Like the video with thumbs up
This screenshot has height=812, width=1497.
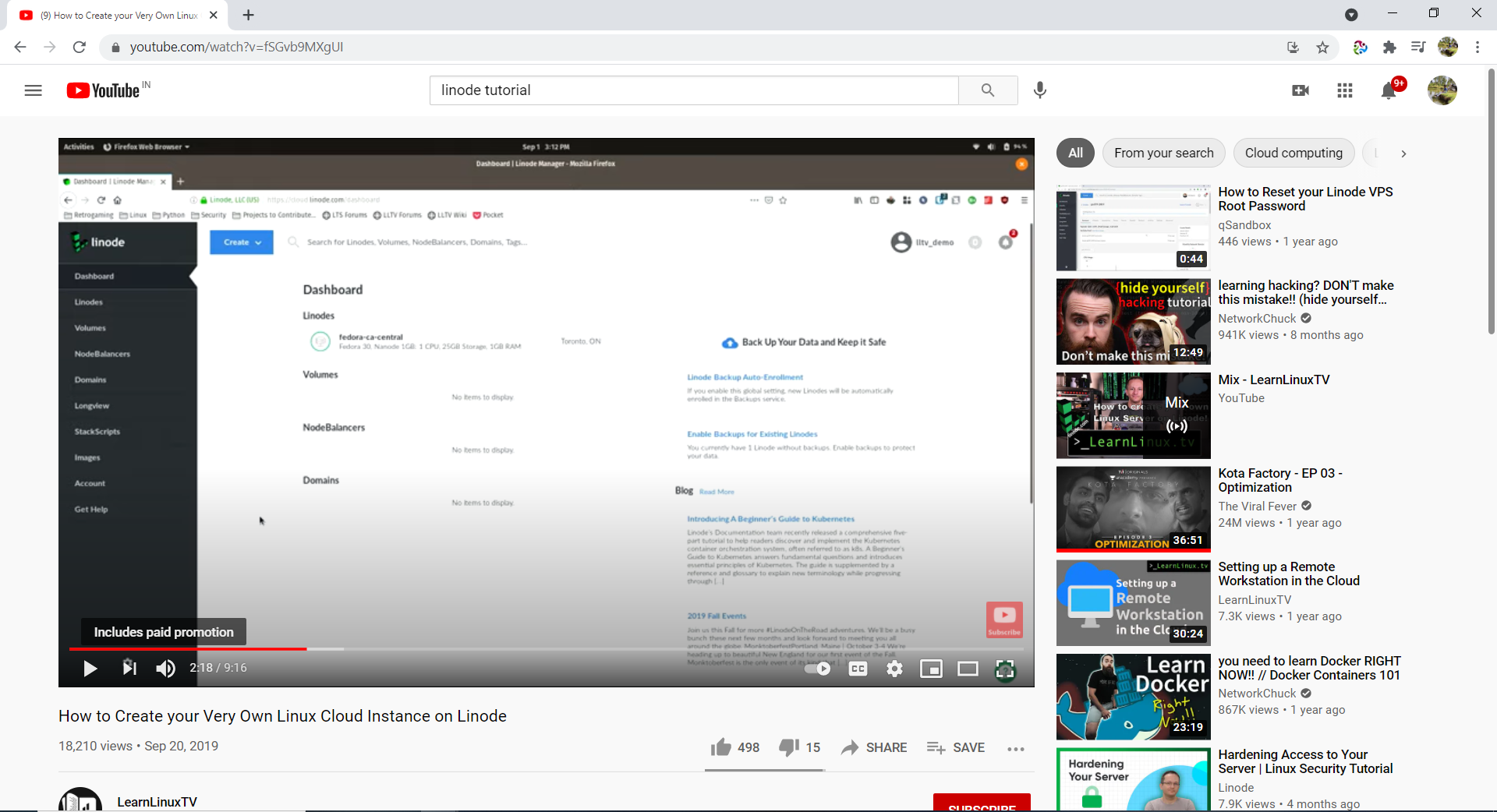point(734,747)
